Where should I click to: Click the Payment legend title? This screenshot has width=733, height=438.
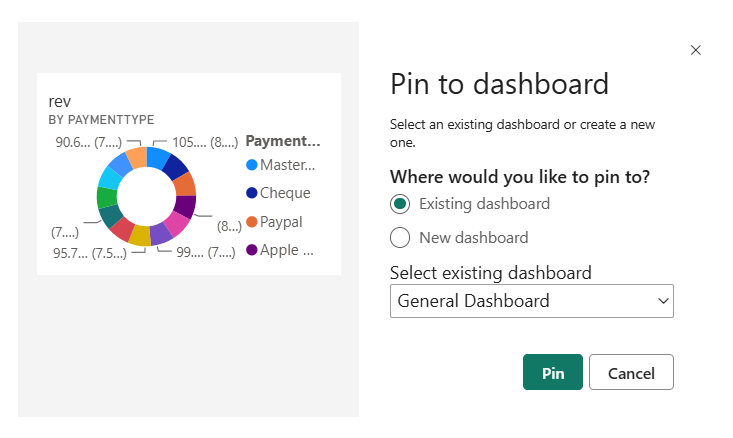click(283, 141)
